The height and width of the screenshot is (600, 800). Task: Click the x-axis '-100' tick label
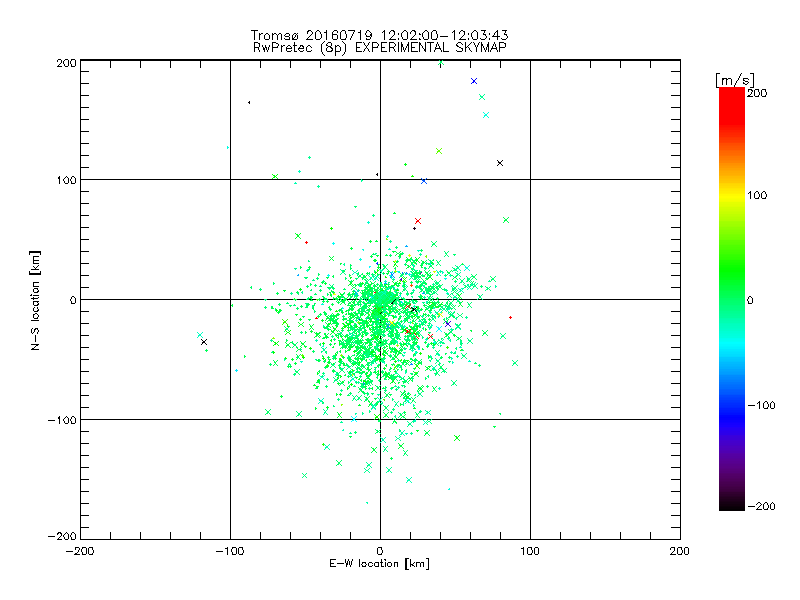point(230,551)
